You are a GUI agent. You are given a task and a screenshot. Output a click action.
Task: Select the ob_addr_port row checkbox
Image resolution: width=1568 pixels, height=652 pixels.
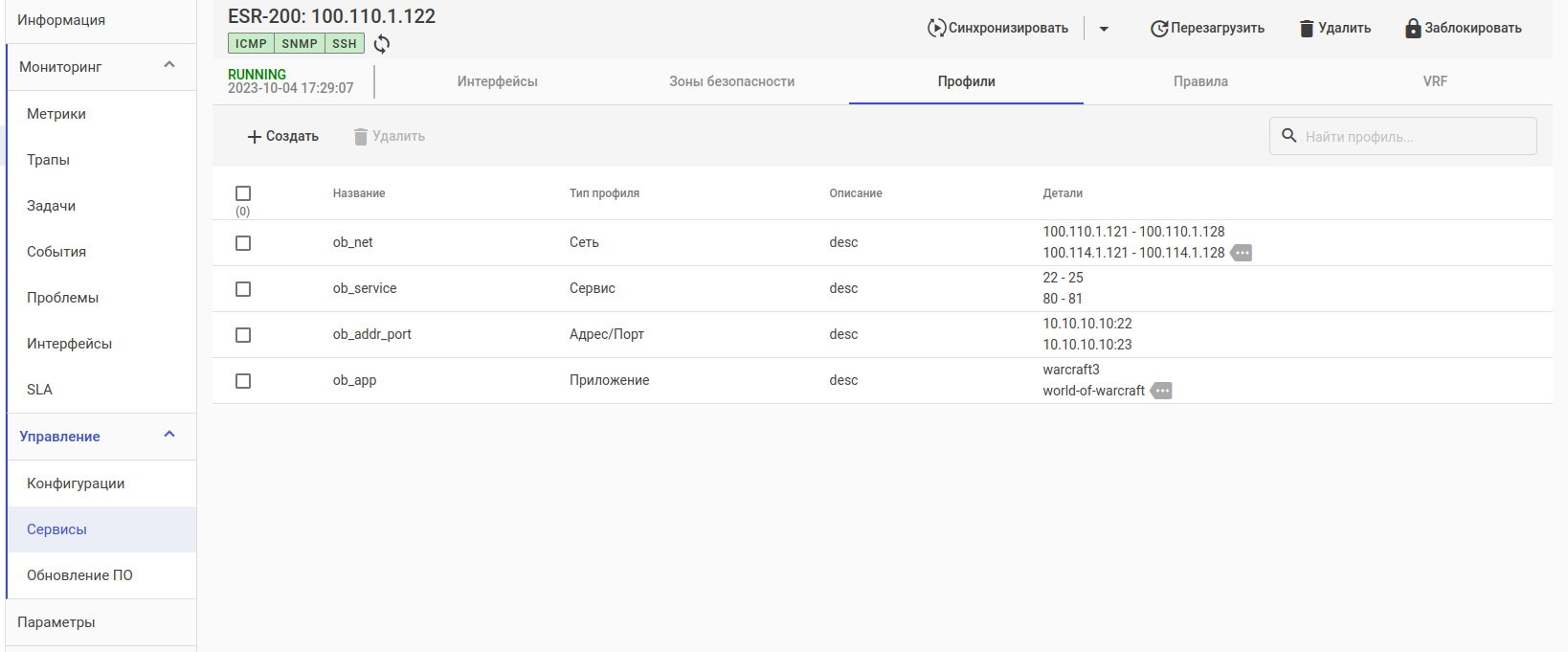[x=243, y=335]
